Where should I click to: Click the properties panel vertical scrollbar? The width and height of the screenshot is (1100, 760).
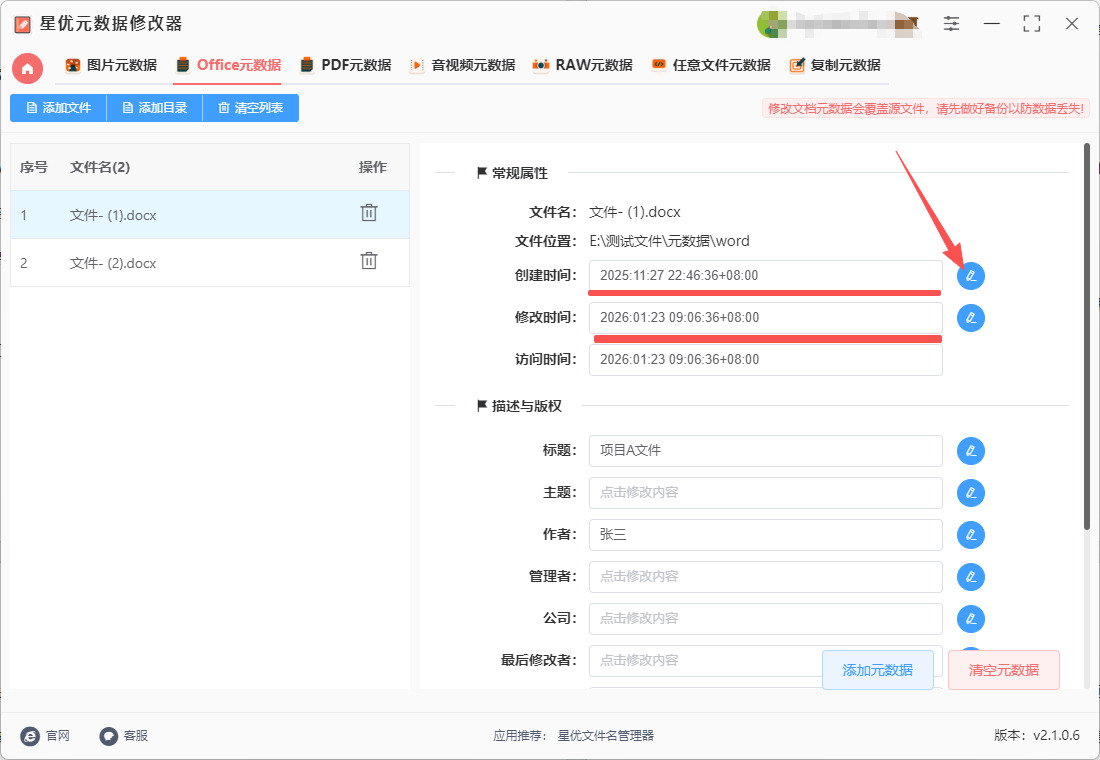pyautogui.click(x=1087, y=337)
